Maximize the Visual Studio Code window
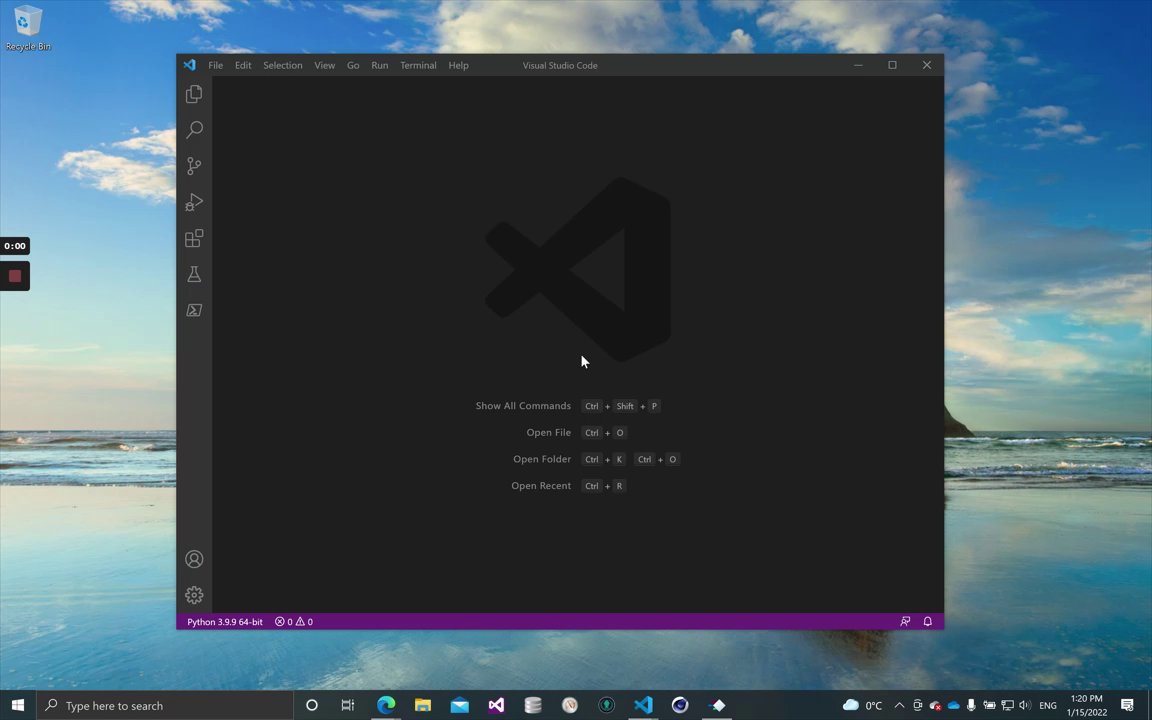This screenshot has width=1152, height=720. point(893,65)
